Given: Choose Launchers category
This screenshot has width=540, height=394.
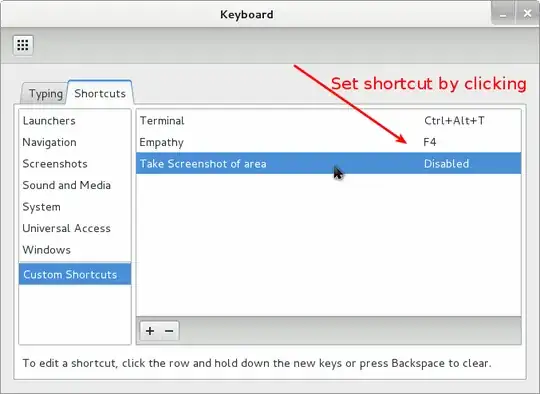Looking at the screenshot, I should point(75,121).
